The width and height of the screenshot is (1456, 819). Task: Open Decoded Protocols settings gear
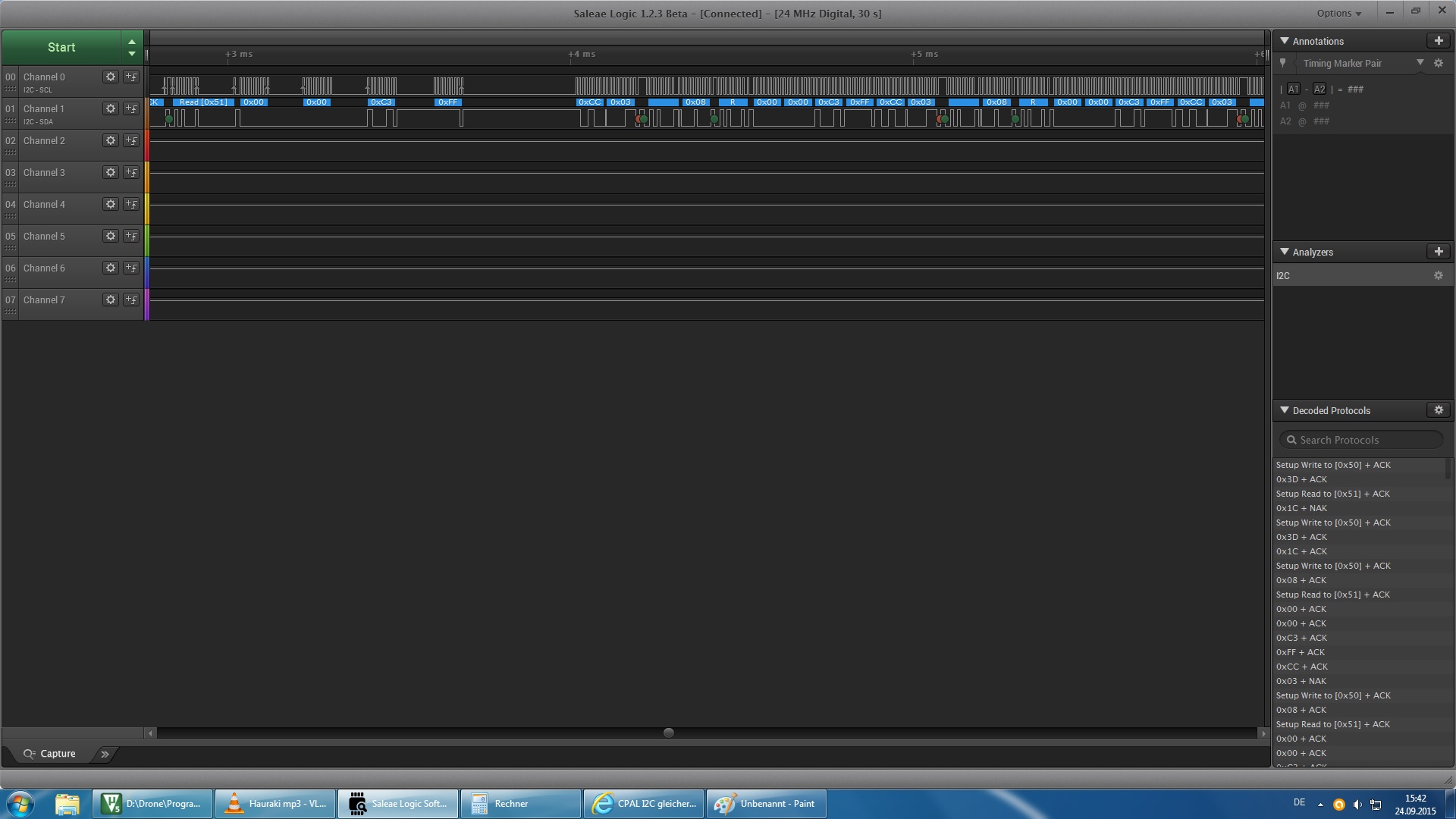click(1439, 410)
